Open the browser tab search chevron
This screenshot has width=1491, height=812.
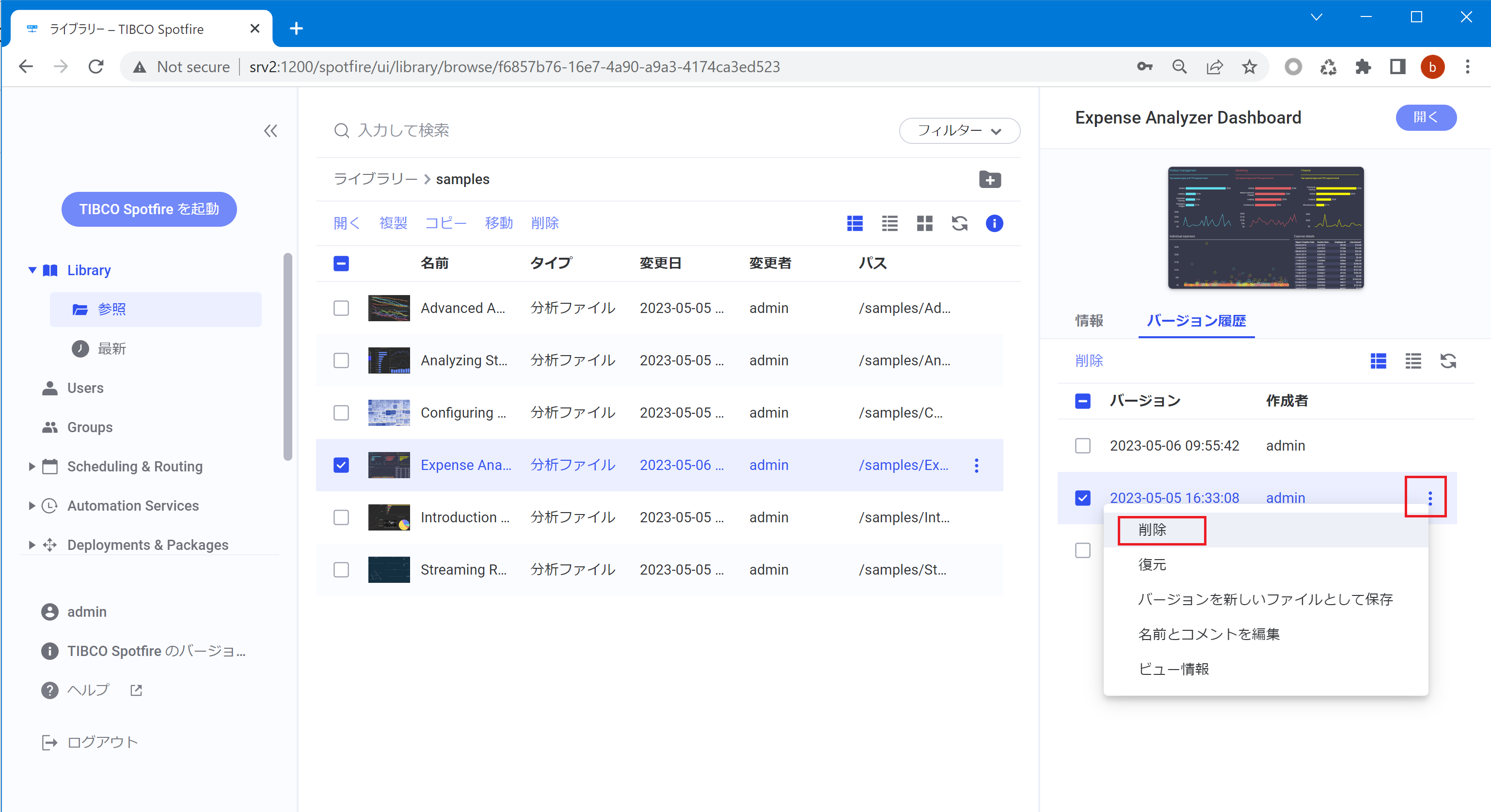tap(1316, 17)
